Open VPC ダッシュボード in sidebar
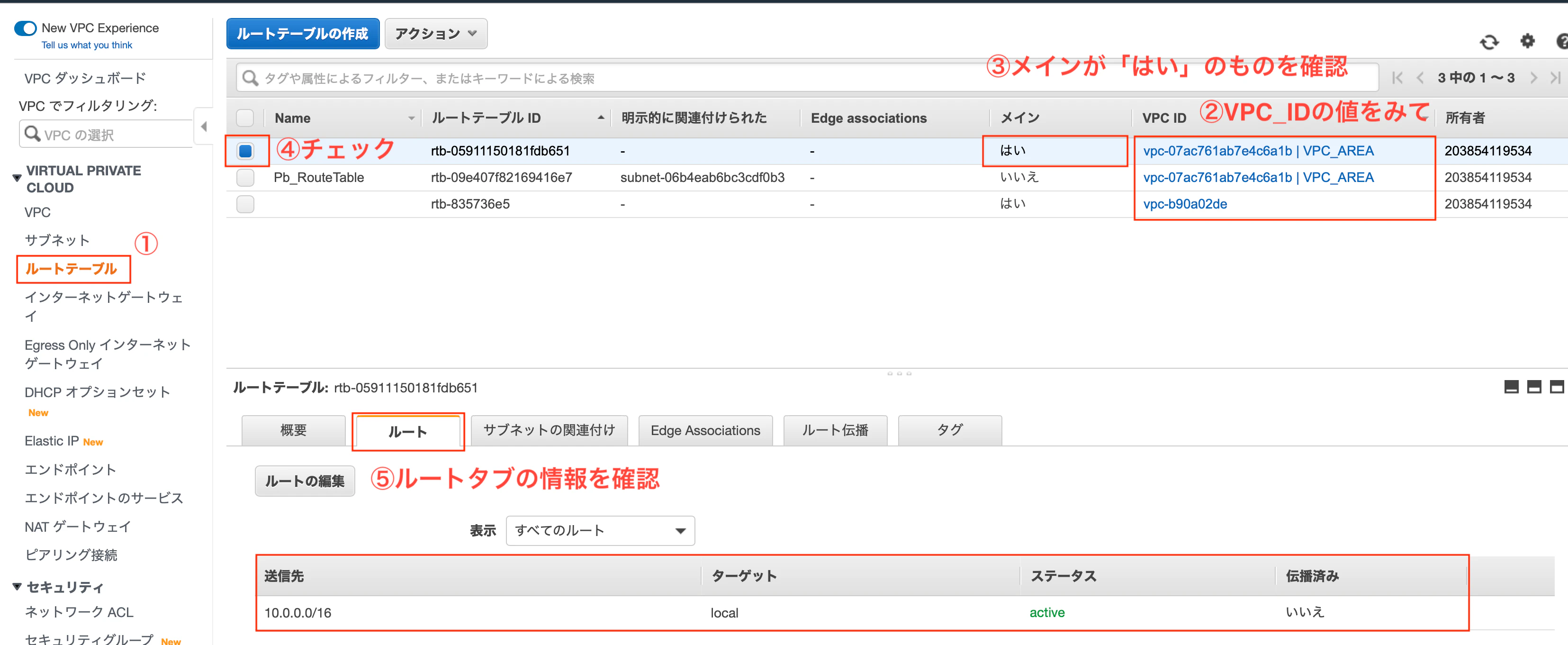This screenshot has width=1568, height=645. click(85, 78)
